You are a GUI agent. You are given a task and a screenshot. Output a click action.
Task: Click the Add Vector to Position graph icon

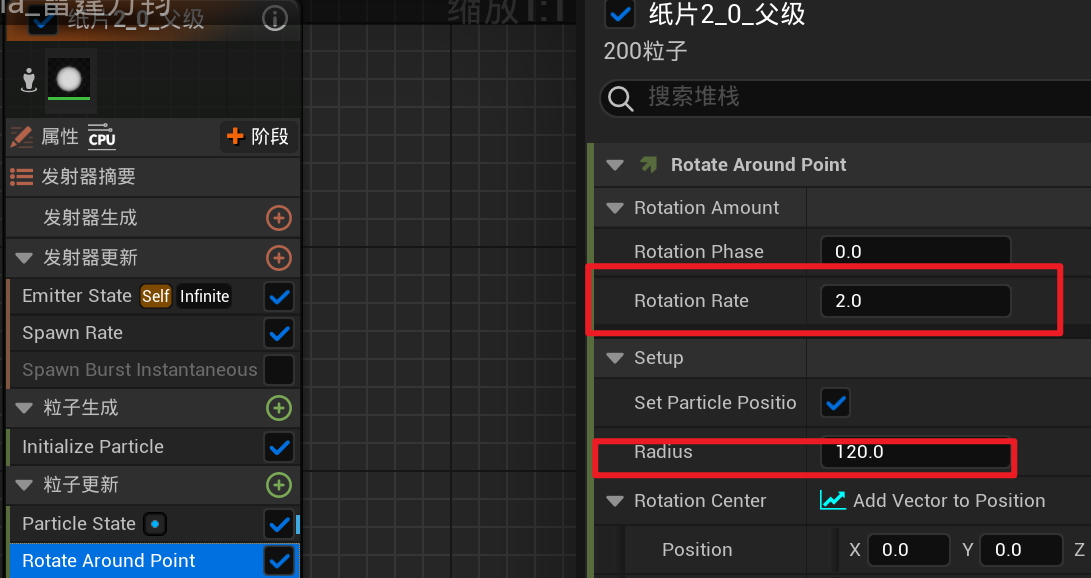(x=832, y=500)
